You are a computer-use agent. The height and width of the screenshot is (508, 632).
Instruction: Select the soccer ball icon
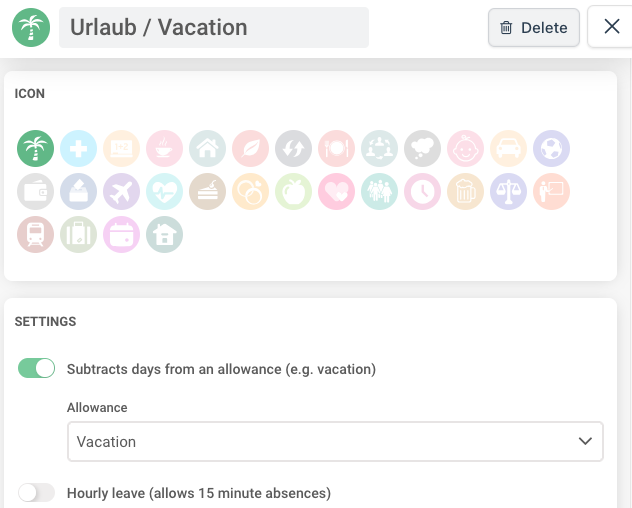click(551, 148)
